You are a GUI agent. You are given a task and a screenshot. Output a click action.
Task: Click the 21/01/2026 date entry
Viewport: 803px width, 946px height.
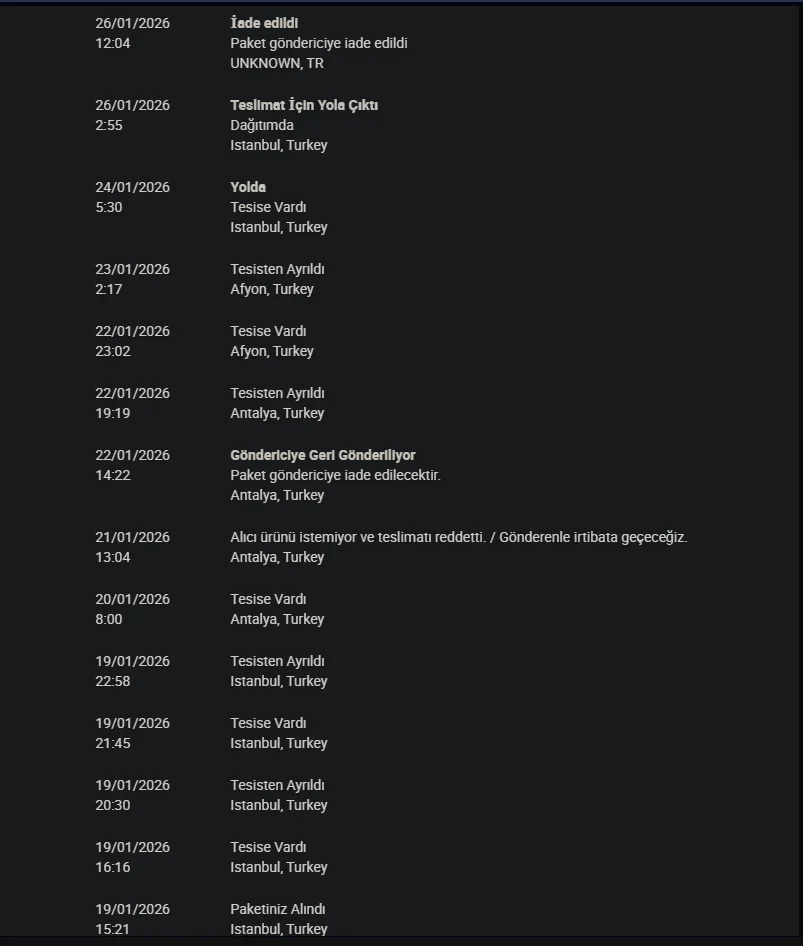click(132, 537)
